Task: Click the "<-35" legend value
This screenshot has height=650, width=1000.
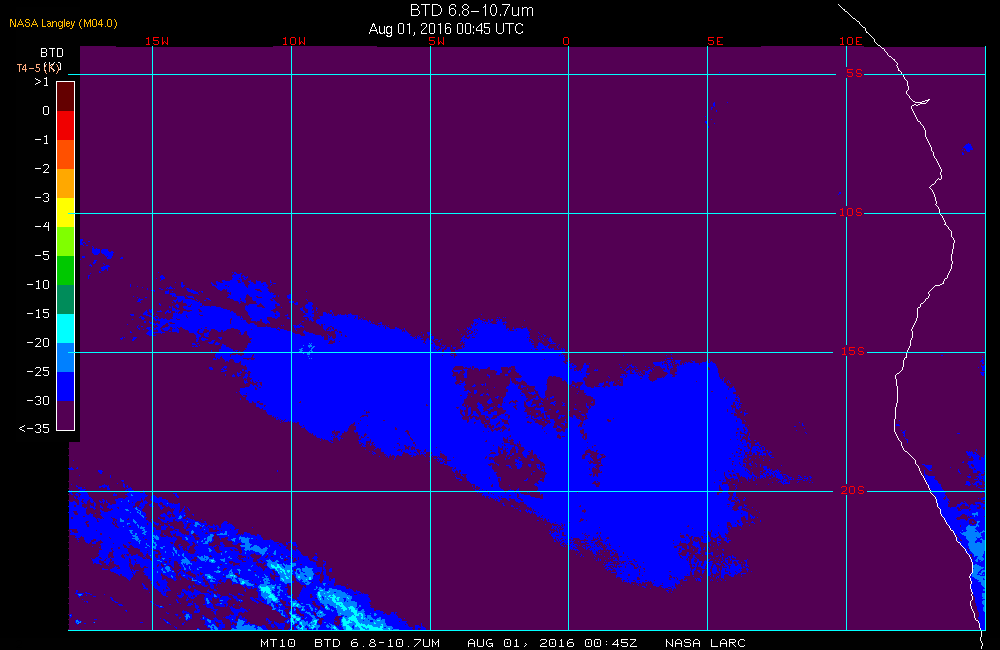Action: tap(34, 428)
